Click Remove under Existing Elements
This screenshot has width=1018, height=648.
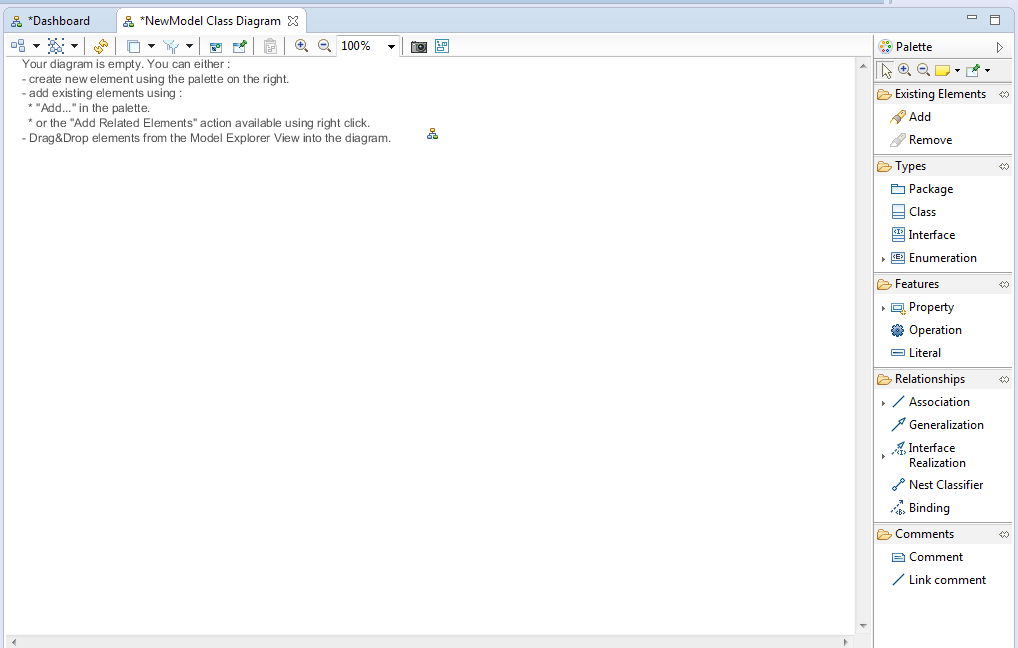coord(929,140)
